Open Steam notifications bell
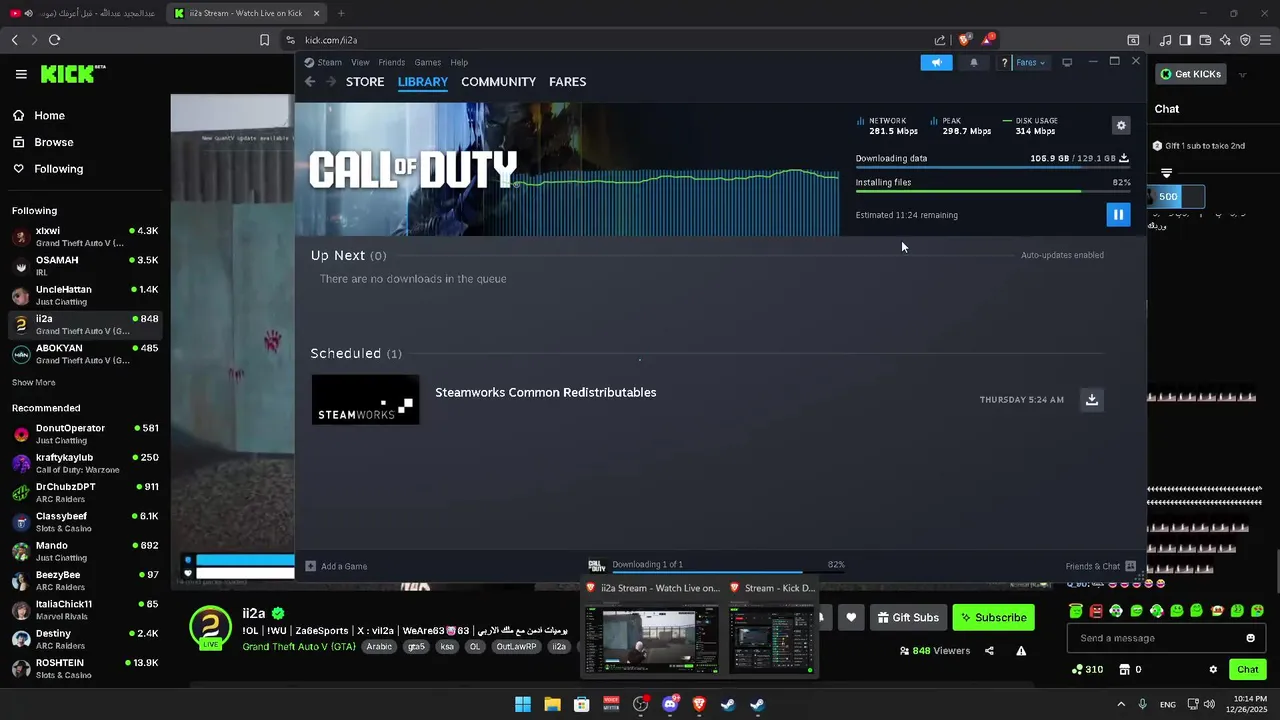The height and width of the screenshot is (720, 1280). [974, 62]
